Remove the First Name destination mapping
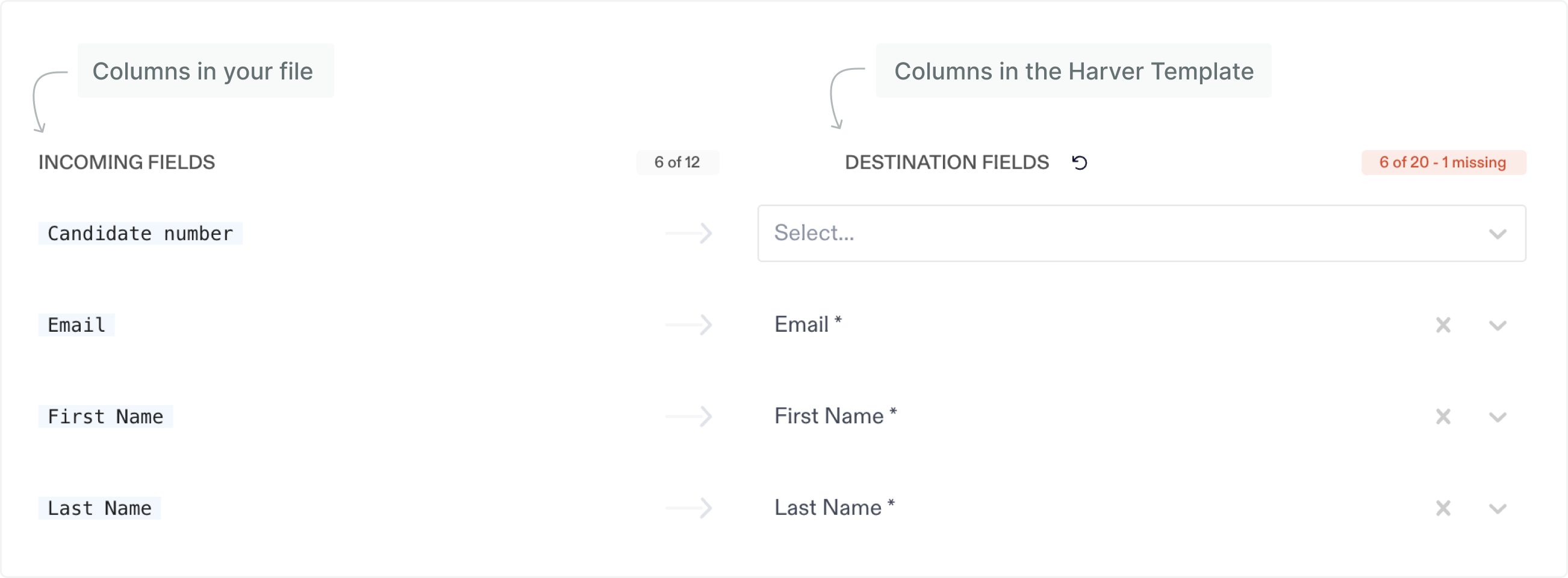 pyautogui.click(x=1443, y=417)
